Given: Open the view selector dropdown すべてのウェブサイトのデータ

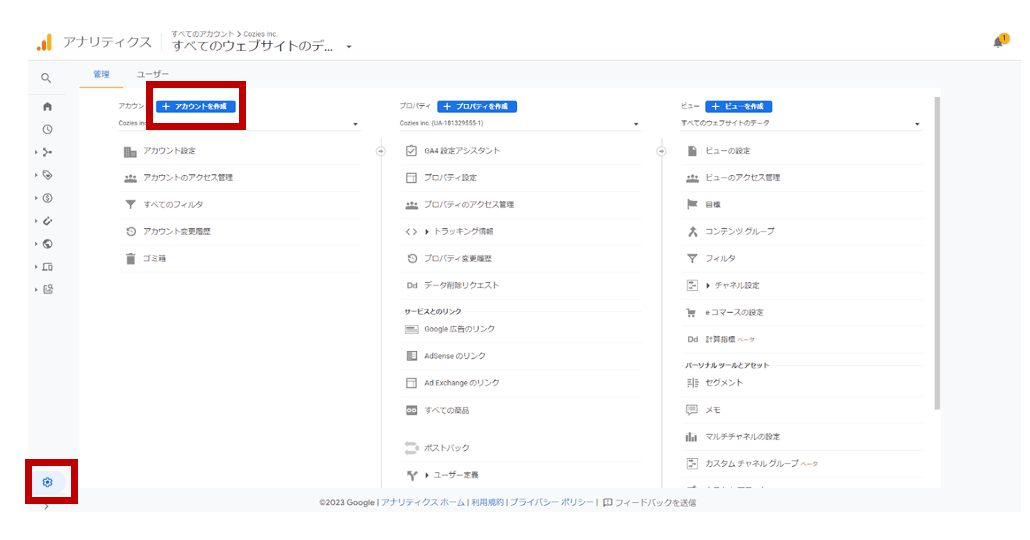Looking at the screenshot, I should 801,124.
